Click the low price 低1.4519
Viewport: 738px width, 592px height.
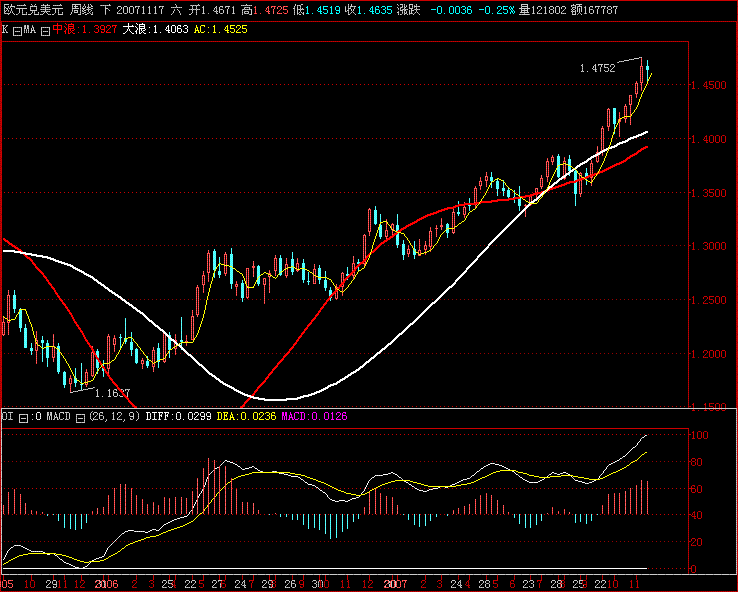(x=317, y=10)
